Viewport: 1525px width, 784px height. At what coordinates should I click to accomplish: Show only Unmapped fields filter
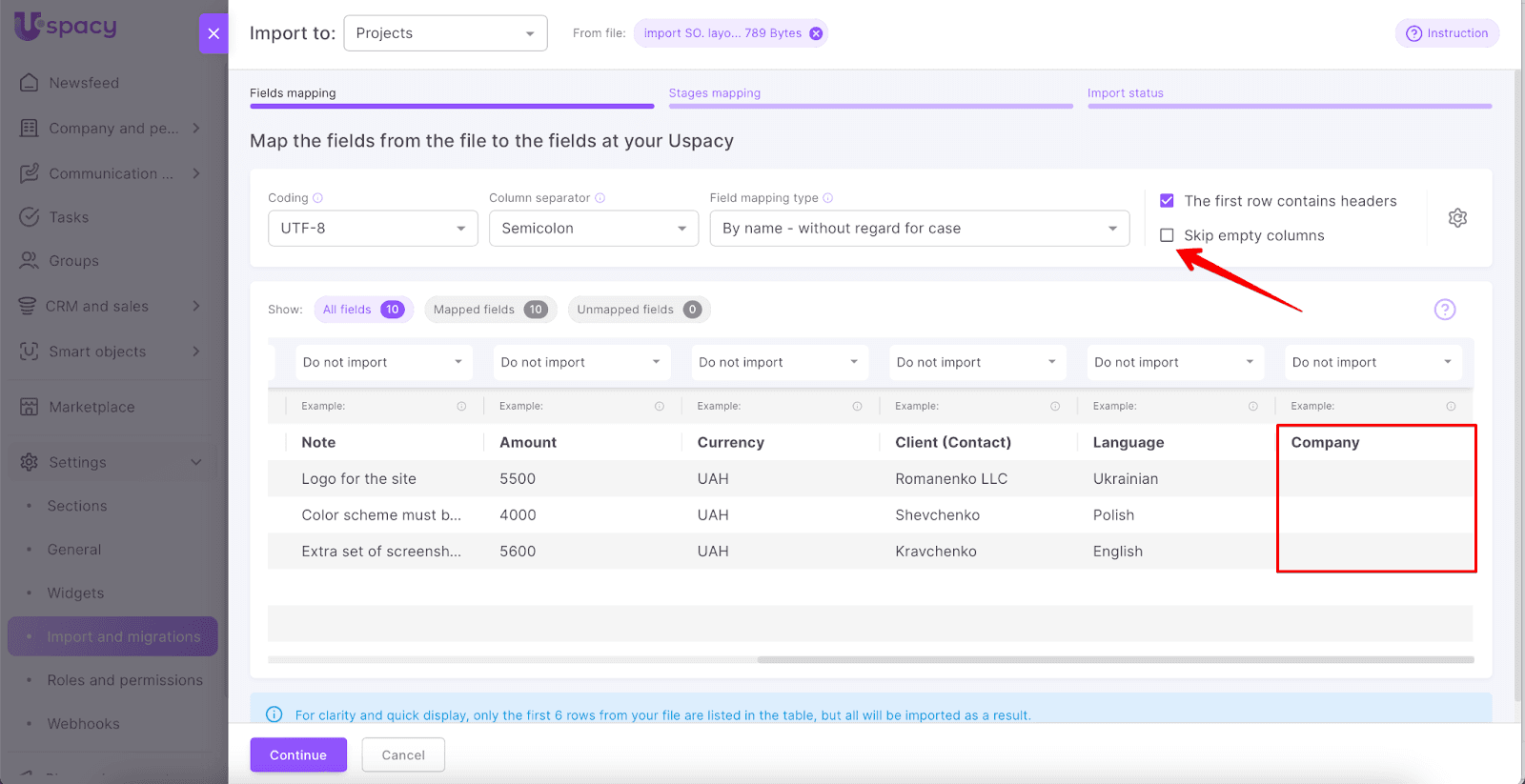(639, 310)
